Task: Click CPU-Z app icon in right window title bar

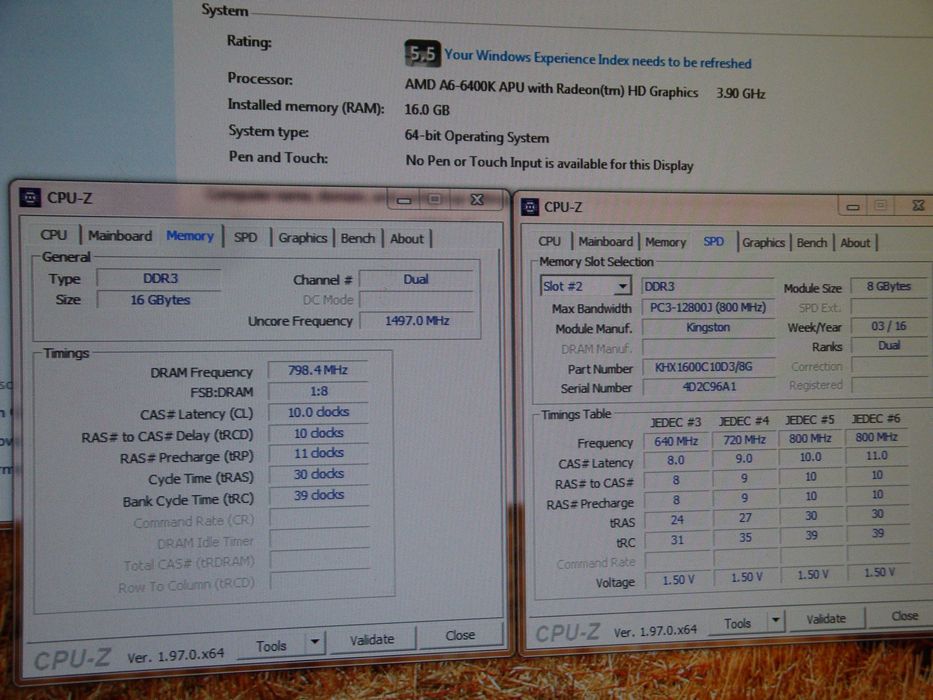Action: point(530,207)
